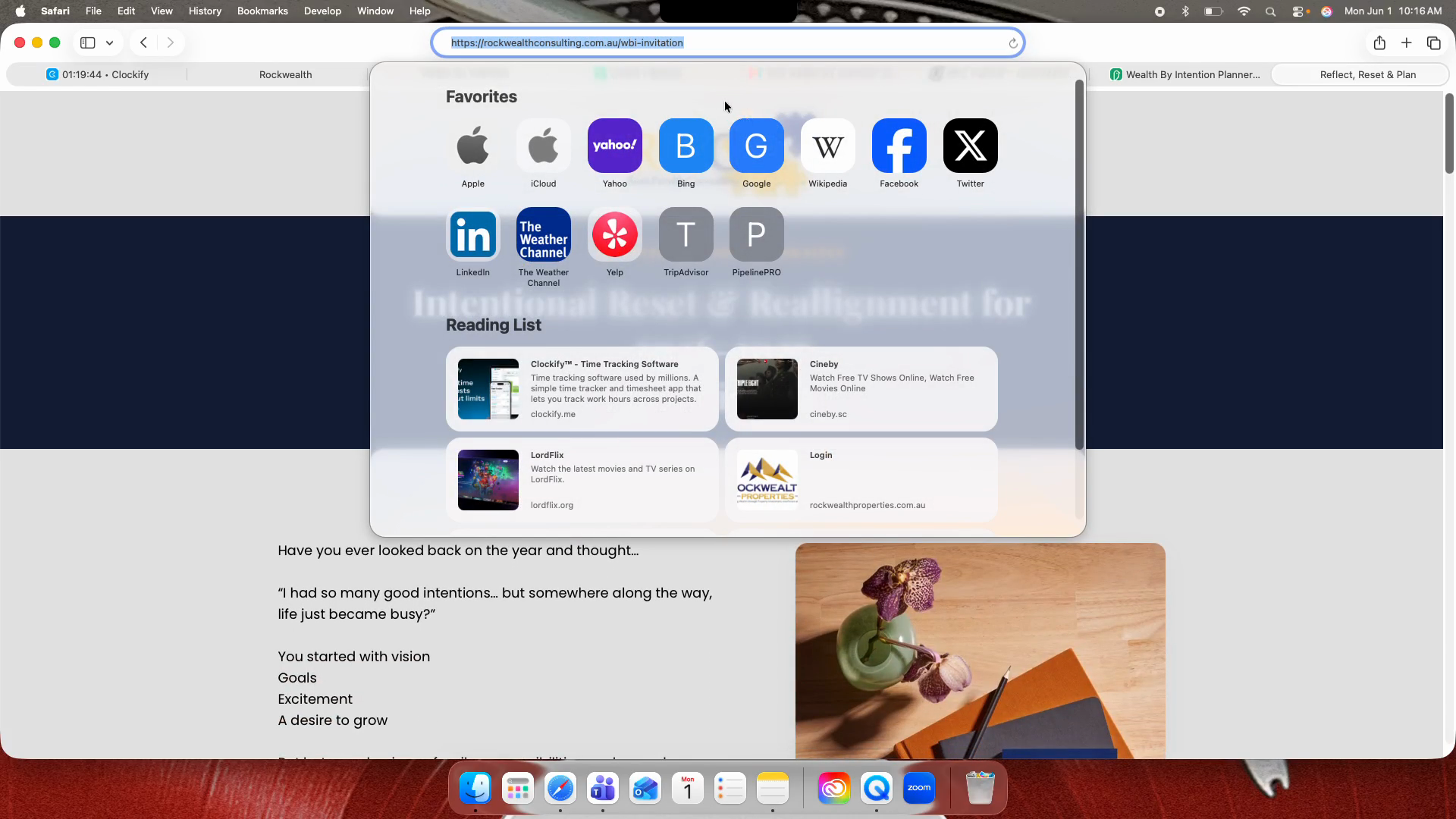The height and width of the screenshot is (819, 1456).
Task: Click the screen recording menu bar icon
Action: point(1159,11)
